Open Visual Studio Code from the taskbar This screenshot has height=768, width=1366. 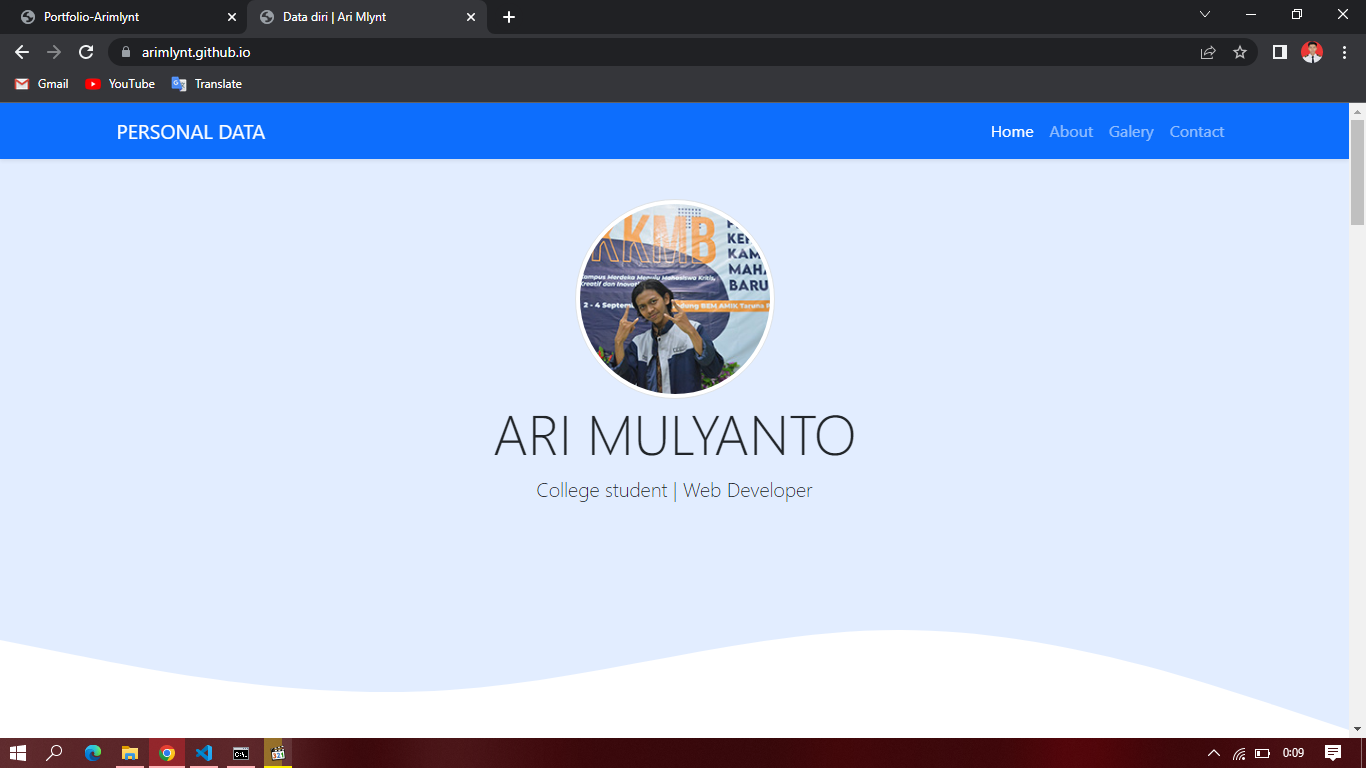204,753
